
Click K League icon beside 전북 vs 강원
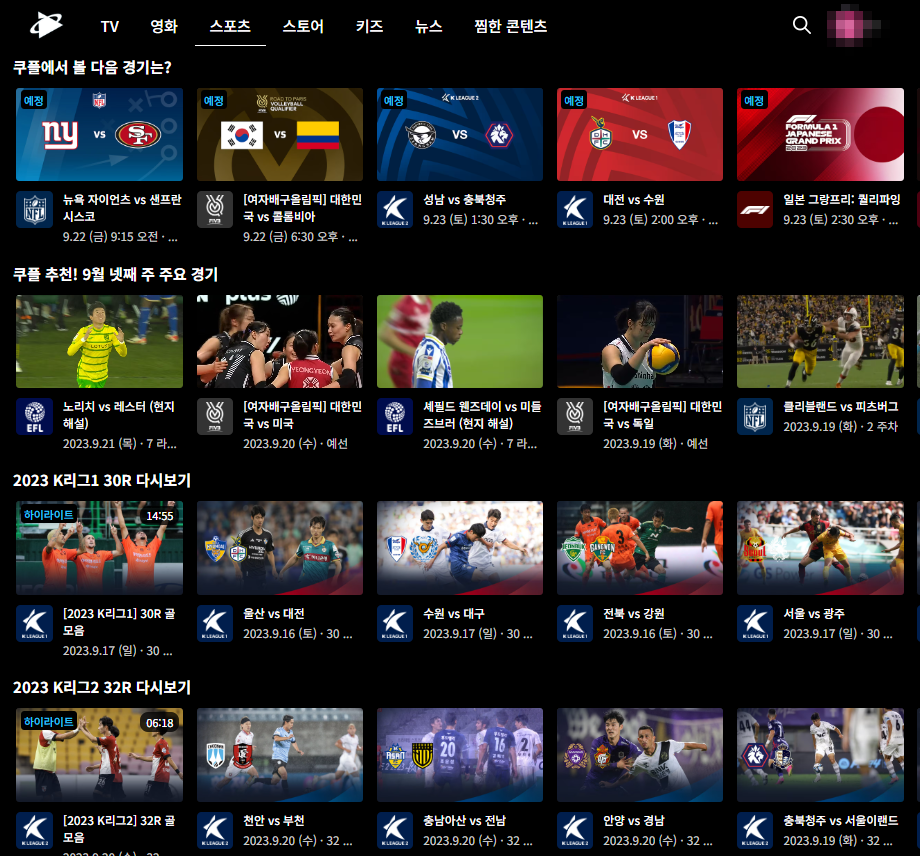575,624
